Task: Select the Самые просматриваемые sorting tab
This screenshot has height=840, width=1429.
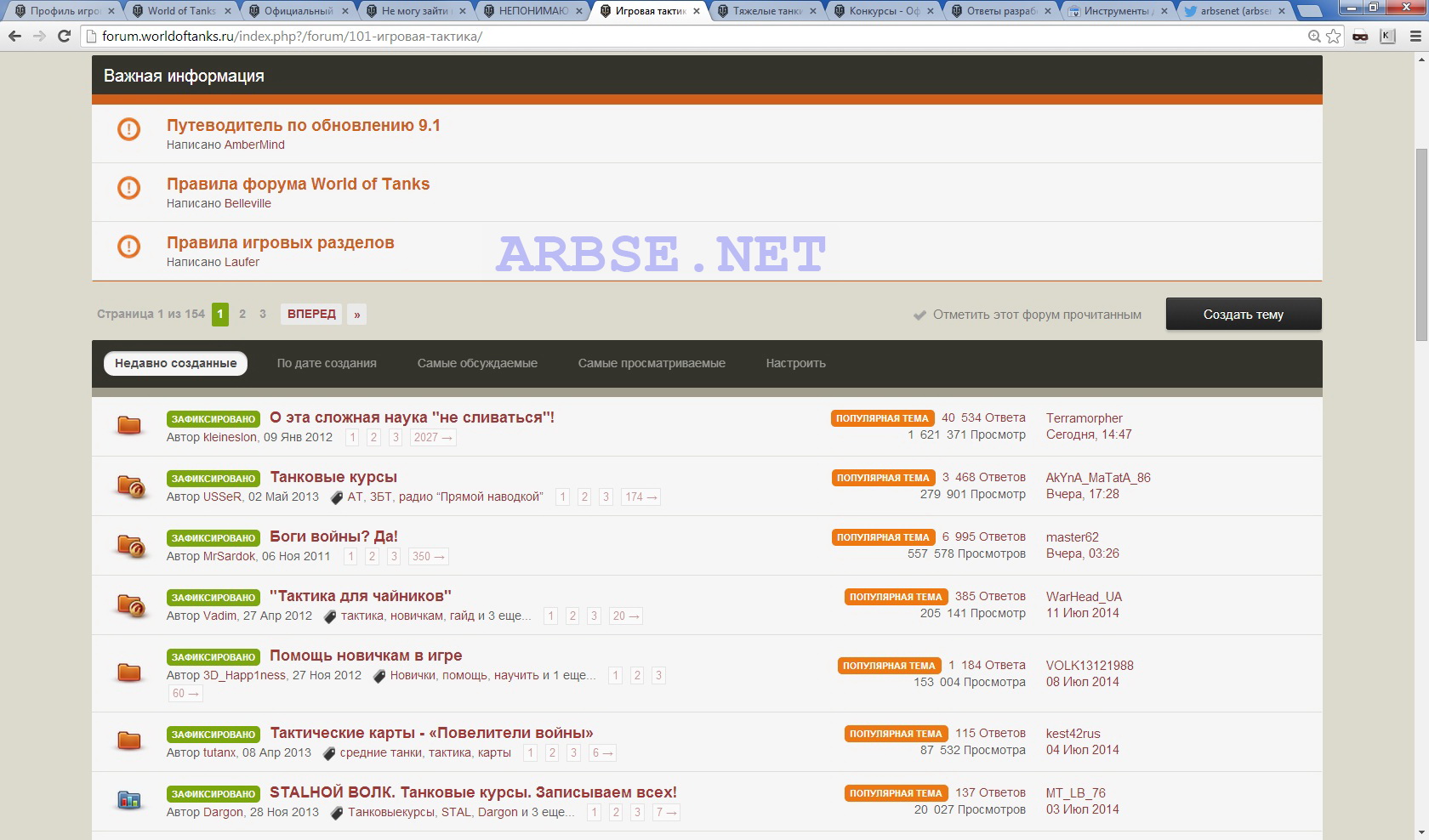Action: coord(652,363)
